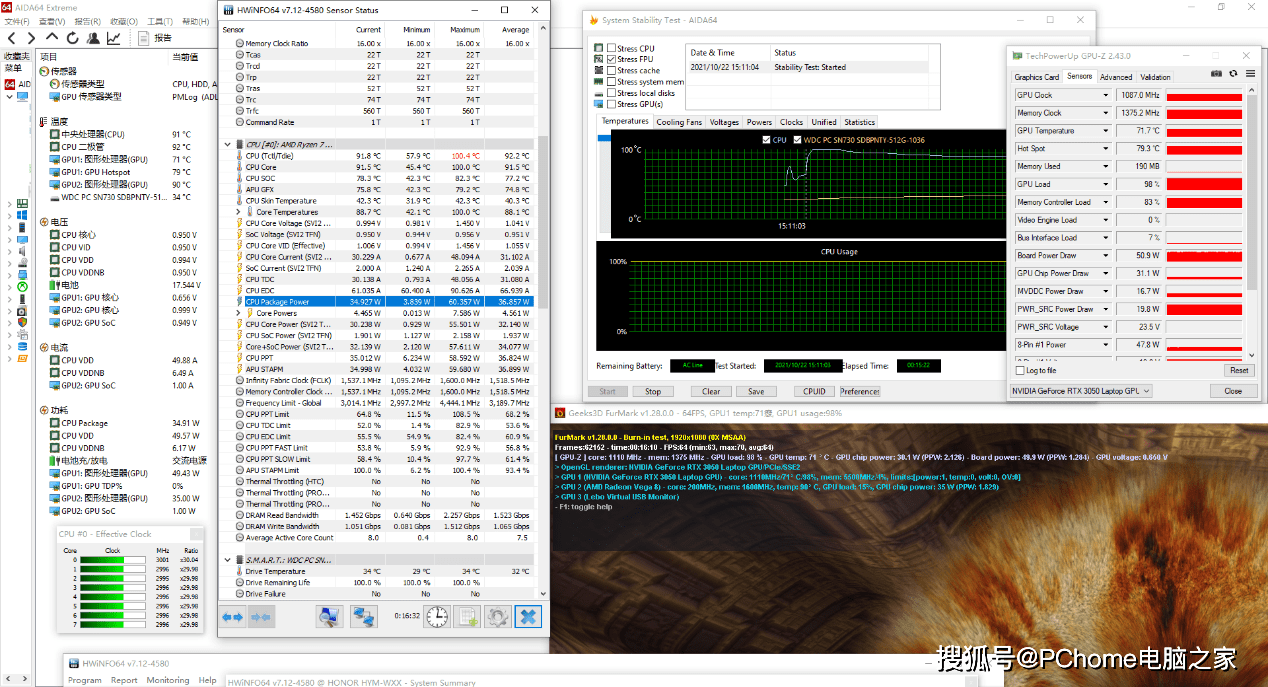Refresh AIDA64 sensor page

(x=74, y=38)
